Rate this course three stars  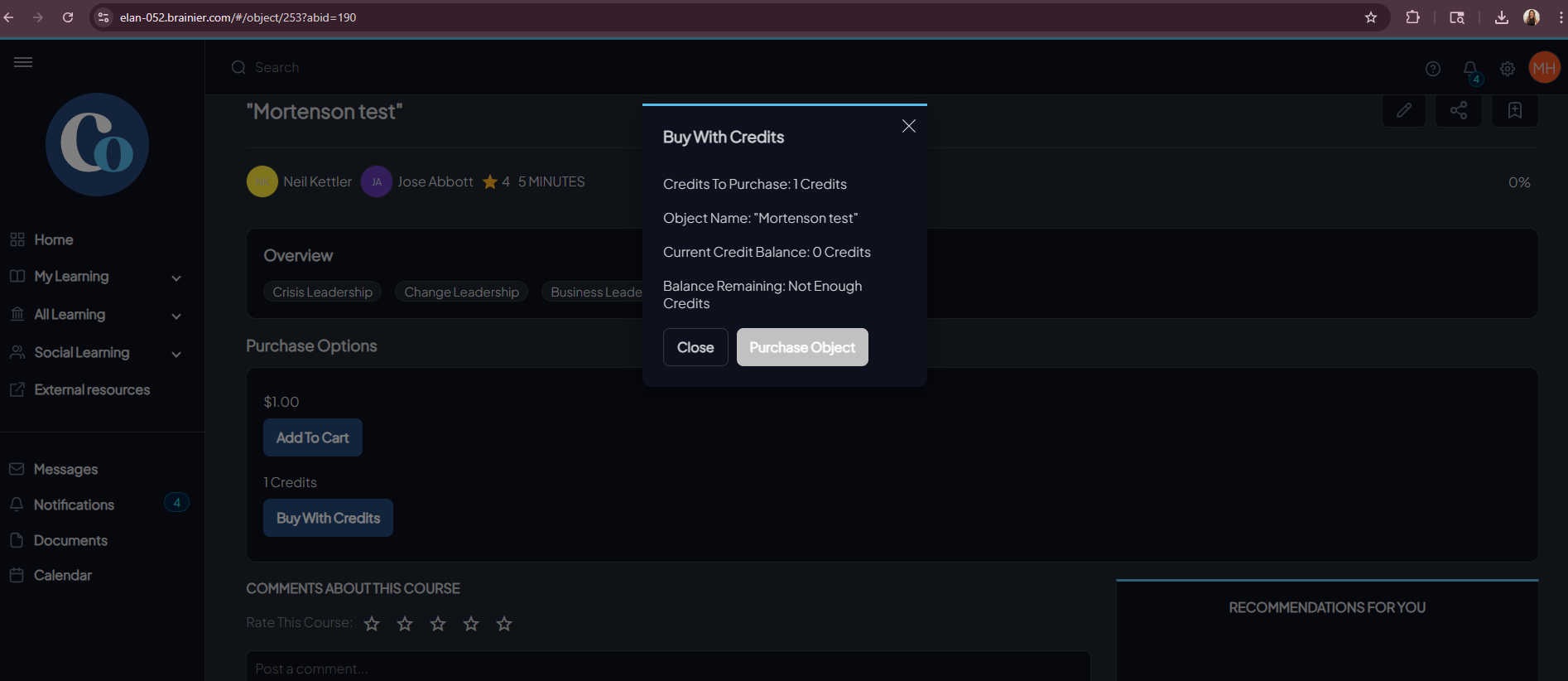click(438, 624)
